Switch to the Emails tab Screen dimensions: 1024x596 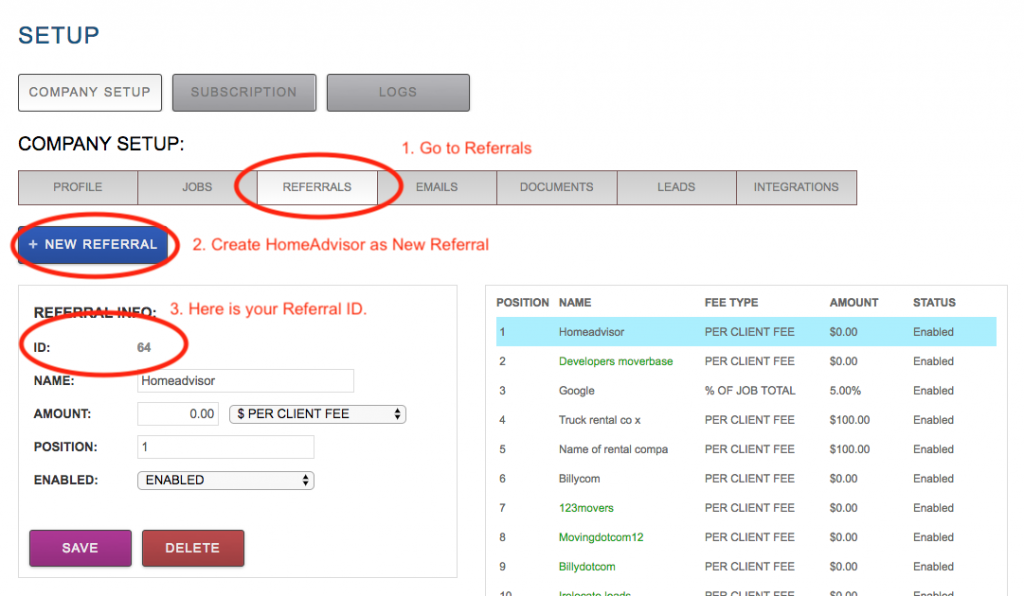click(437, 187)
